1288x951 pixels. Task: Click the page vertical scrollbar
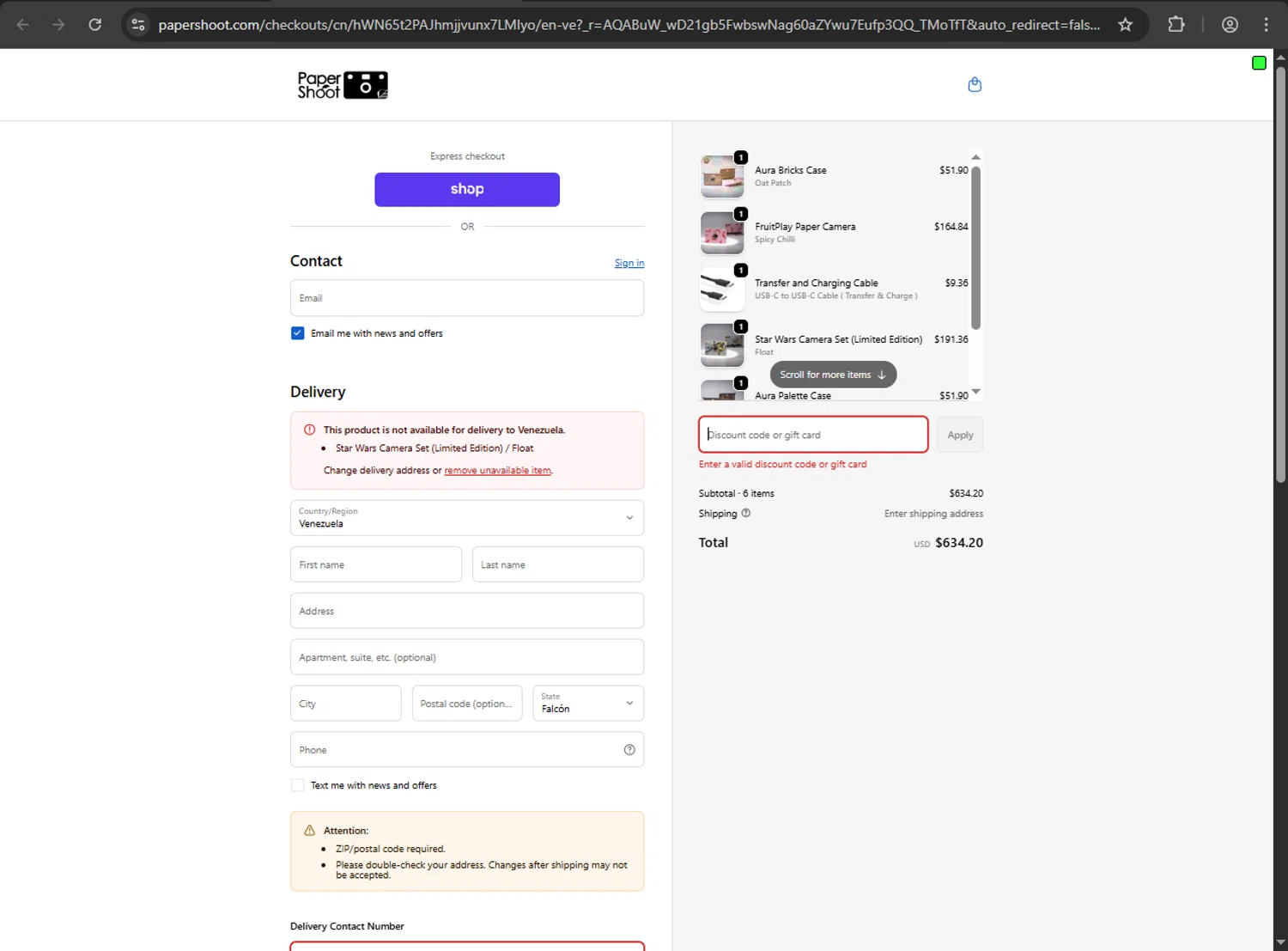(1280, 275)
